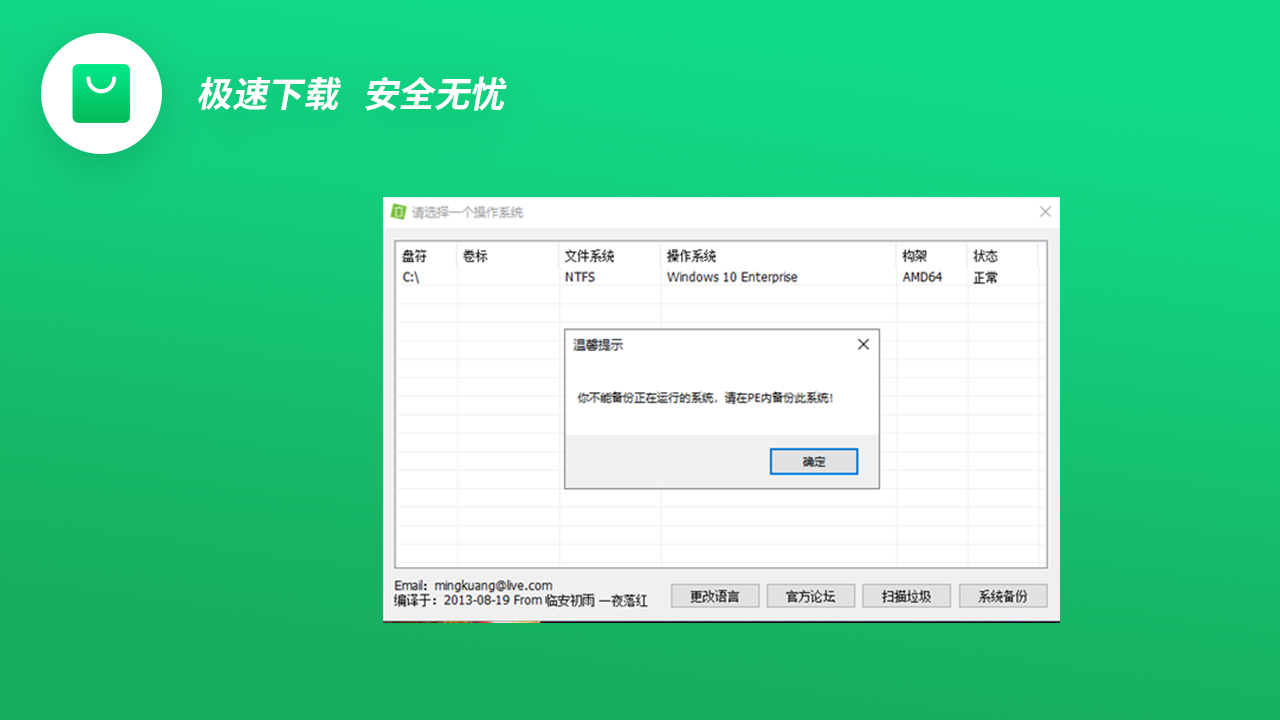Click the 系统备份 button
Image resolution: width=1280 pixels, height=720 pixels.
tap(1002, 595)
